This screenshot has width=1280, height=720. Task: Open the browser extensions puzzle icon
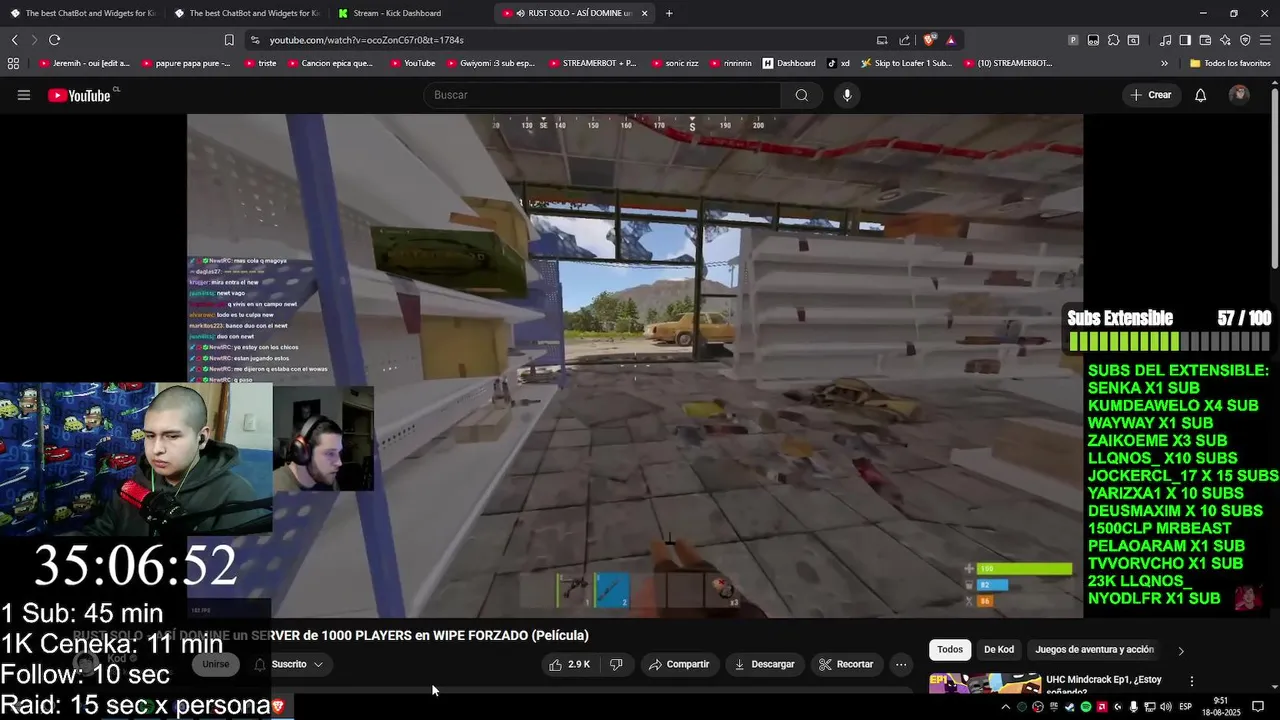pos(1113,40)
